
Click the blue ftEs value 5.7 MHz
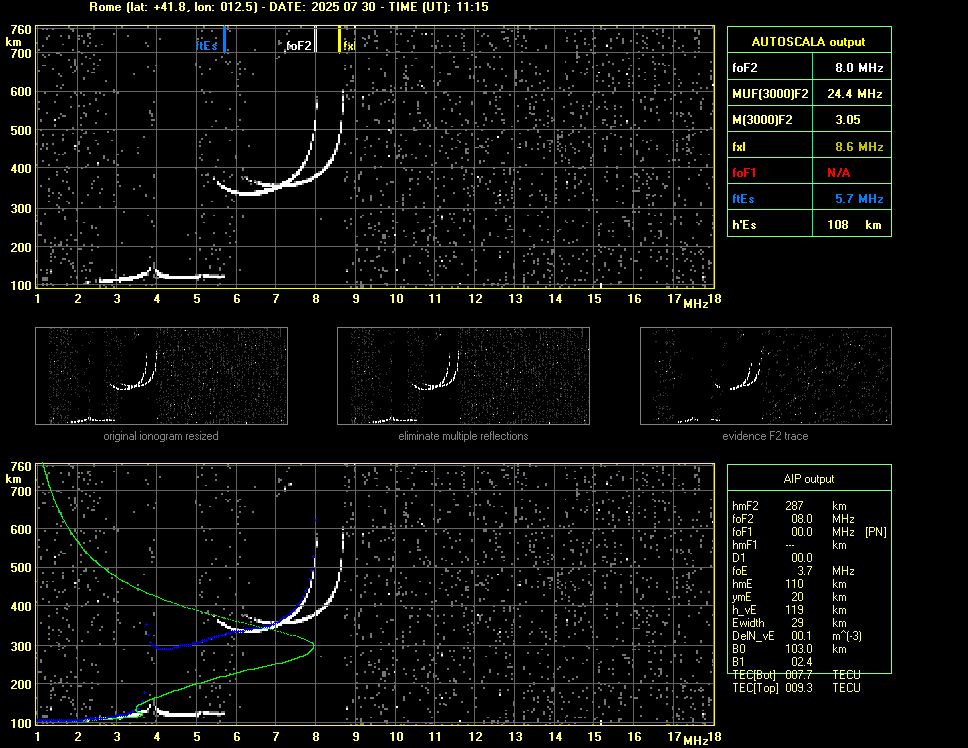(859, 199)
